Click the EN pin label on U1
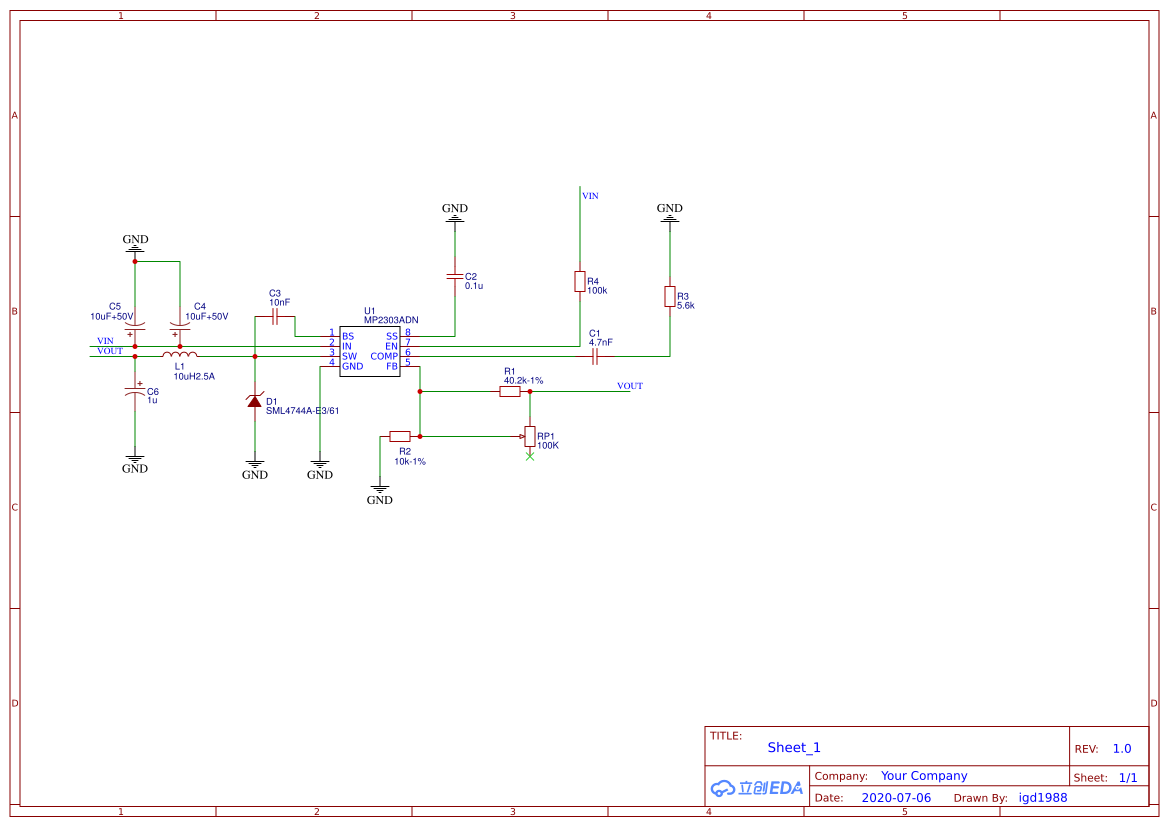This screenshot has height=827, width=1169. point(391,347)
